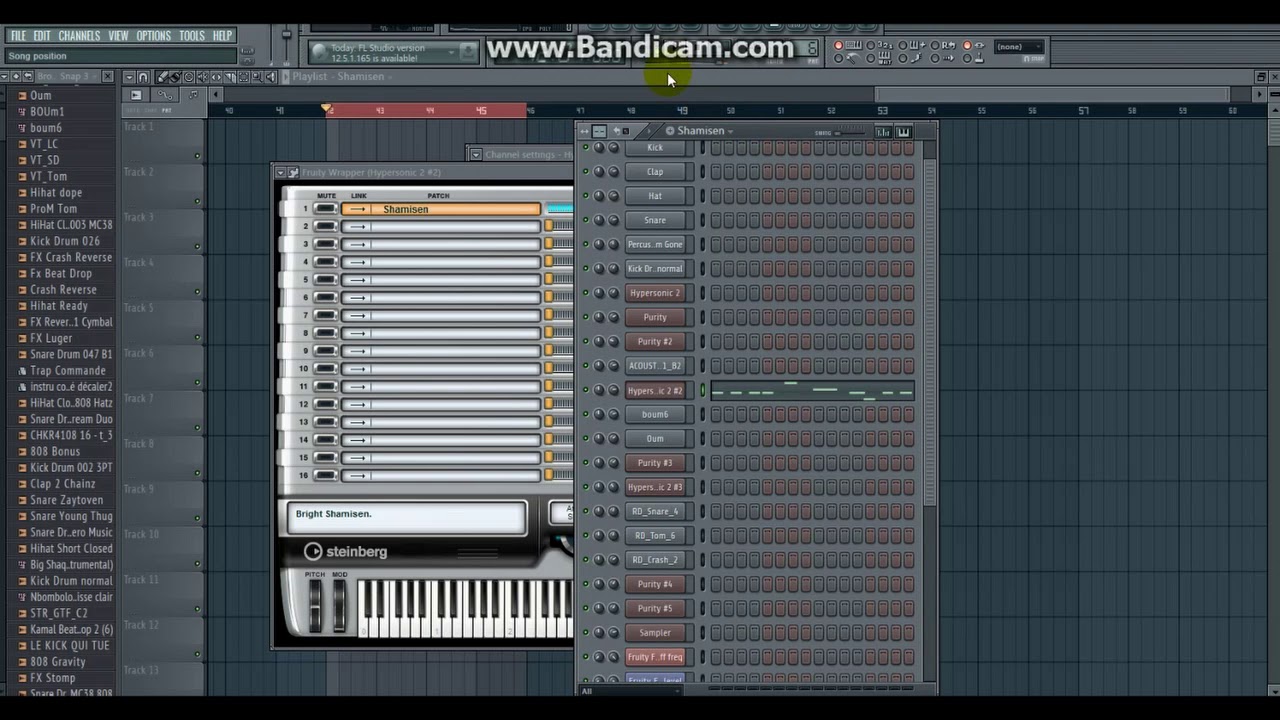Mute slot 5 in Hypersonic

click(325, 280)
